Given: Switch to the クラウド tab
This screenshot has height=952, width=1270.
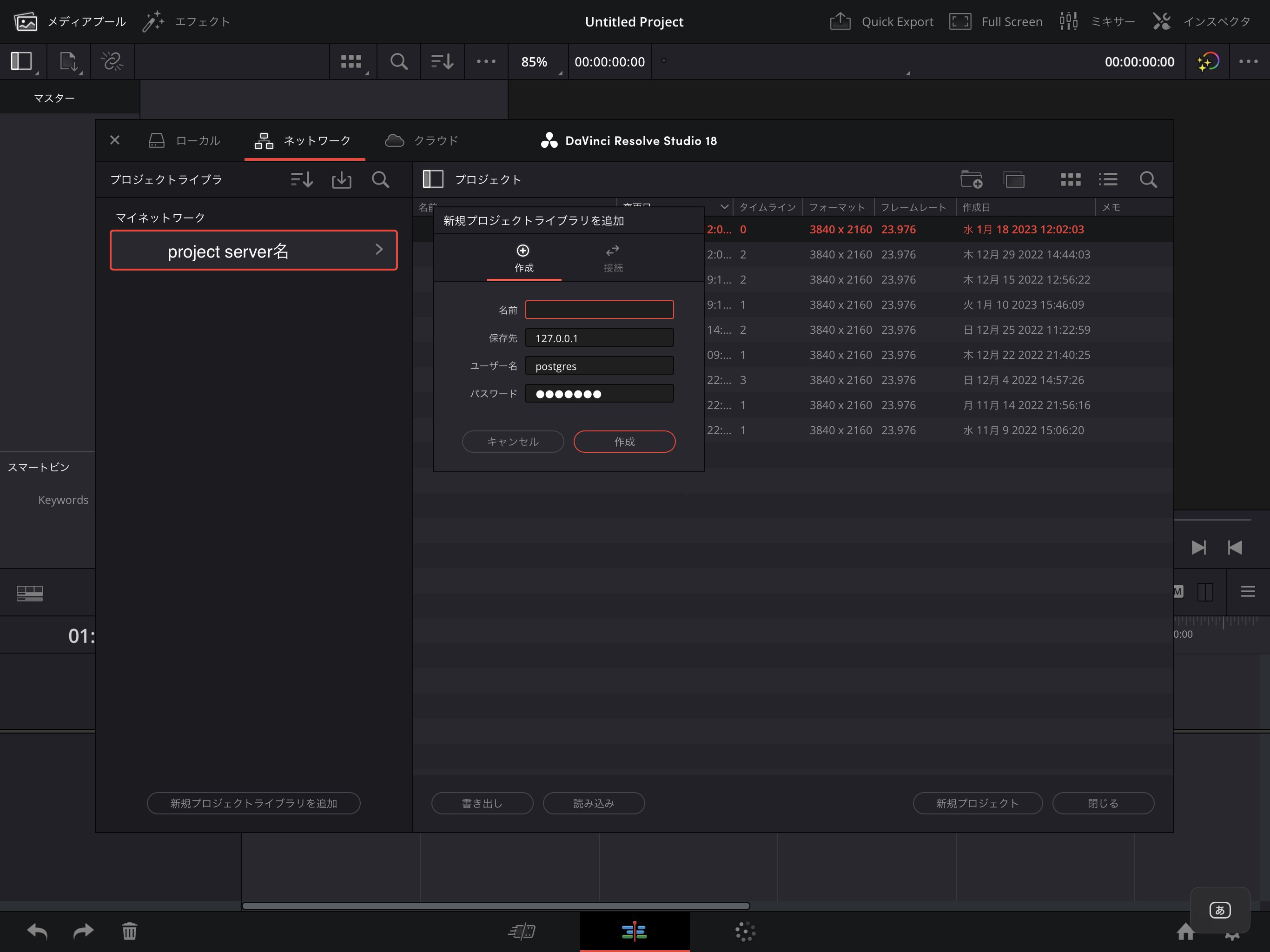Looking at the screenshot, I should pos(422,141).
